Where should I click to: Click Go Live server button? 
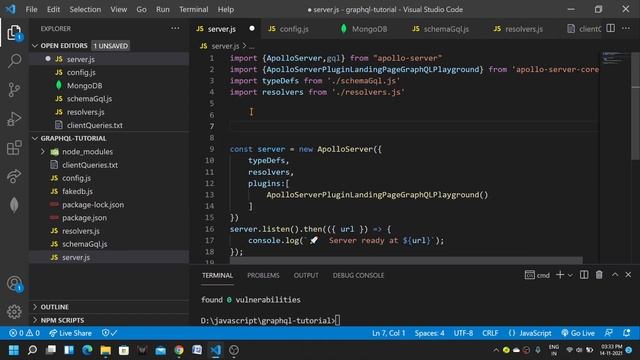click(x=578, y=333)
